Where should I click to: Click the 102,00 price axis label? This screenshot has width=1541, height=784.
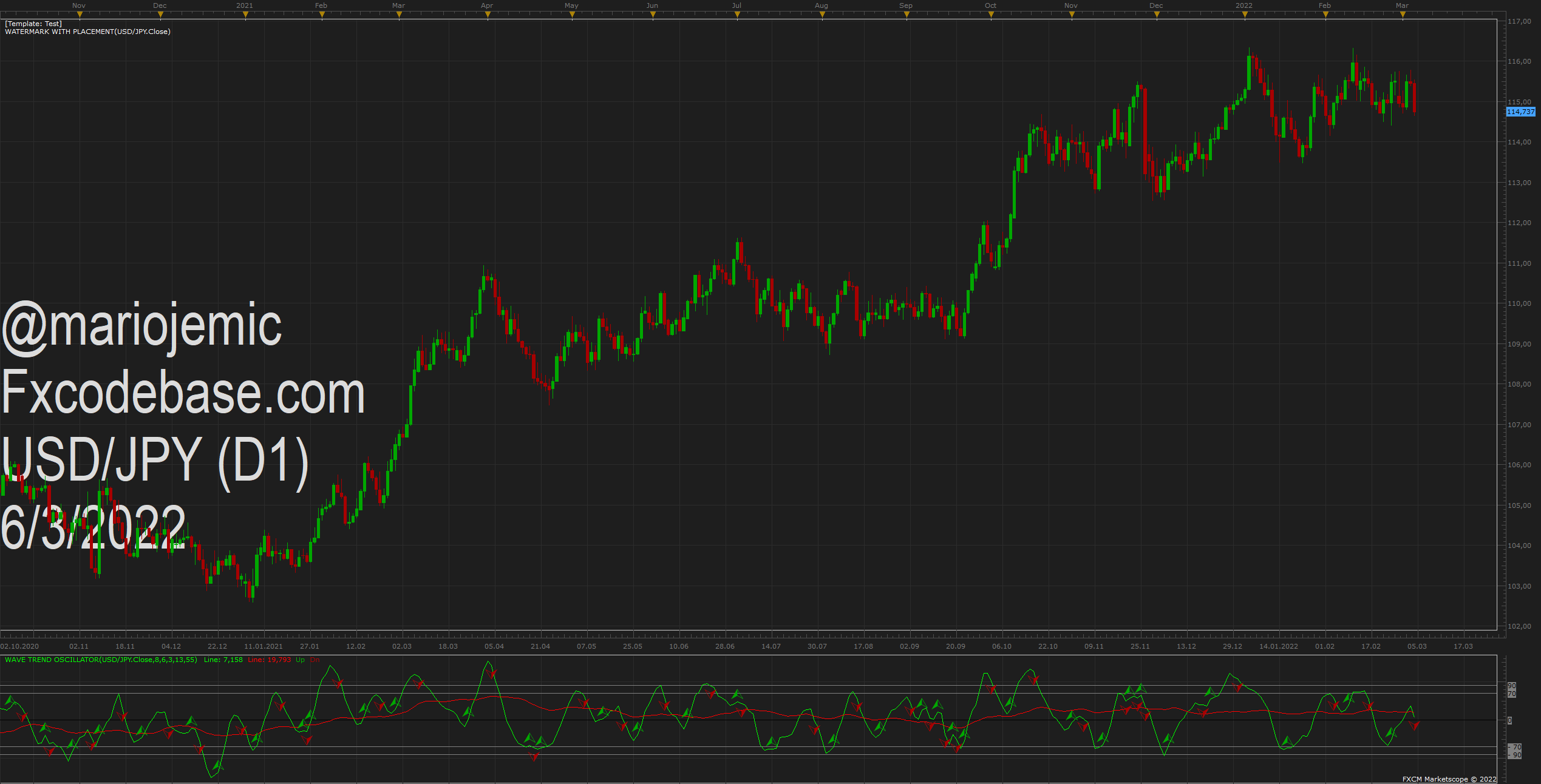click(x=1519, y=626)
